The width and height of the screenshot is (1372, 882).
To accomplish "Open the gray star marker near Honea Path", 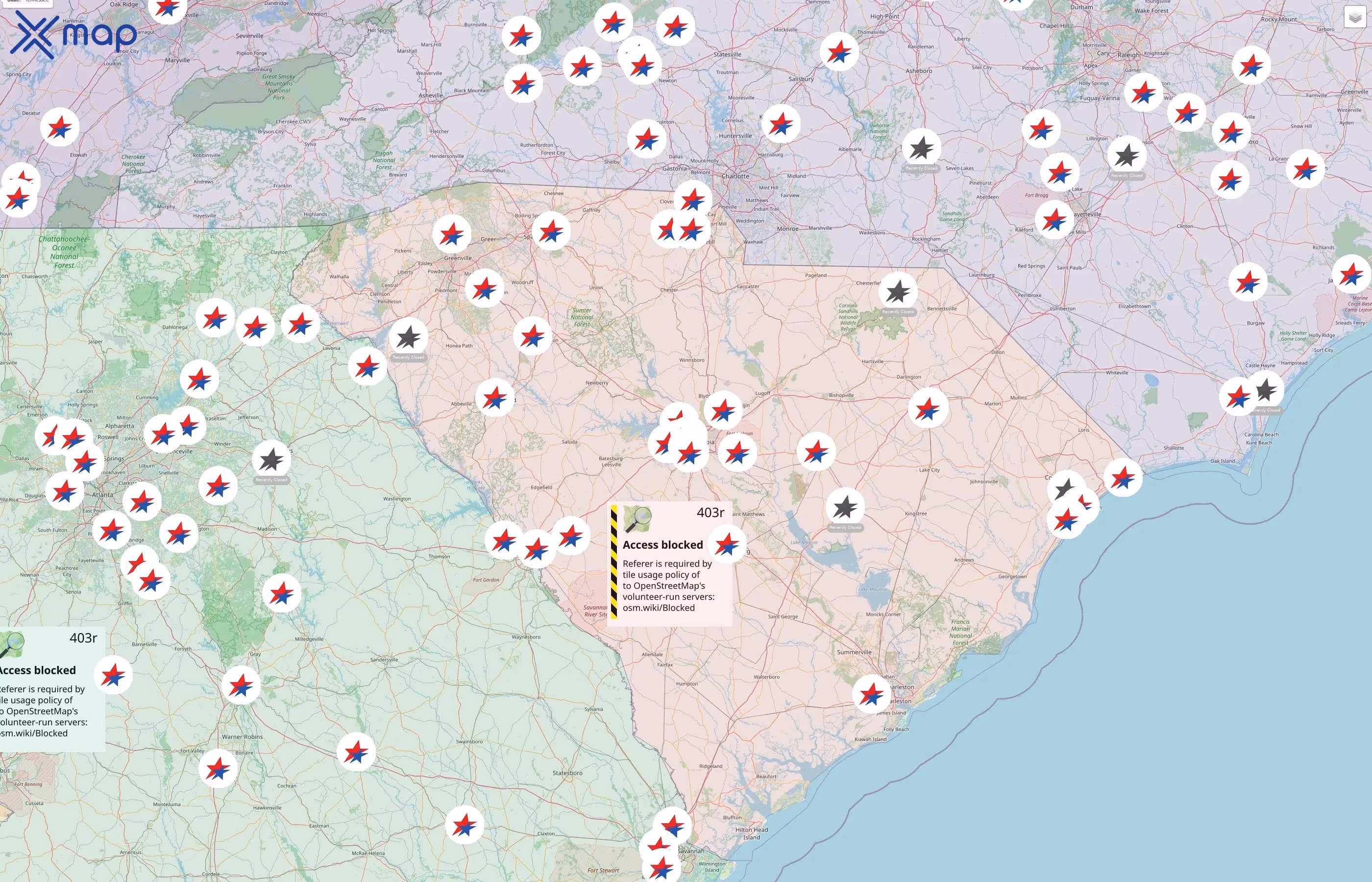I will coord(408,337).
